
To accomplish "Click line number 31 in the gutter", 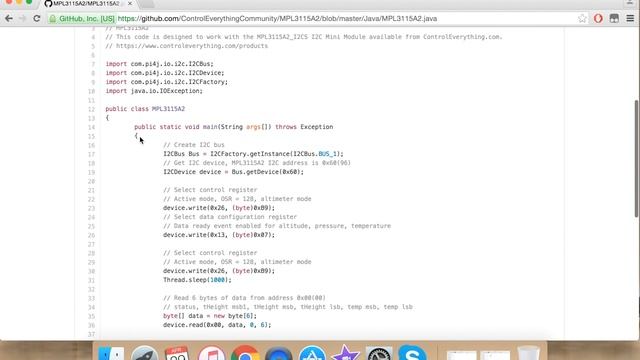I will tap(91, 280).
